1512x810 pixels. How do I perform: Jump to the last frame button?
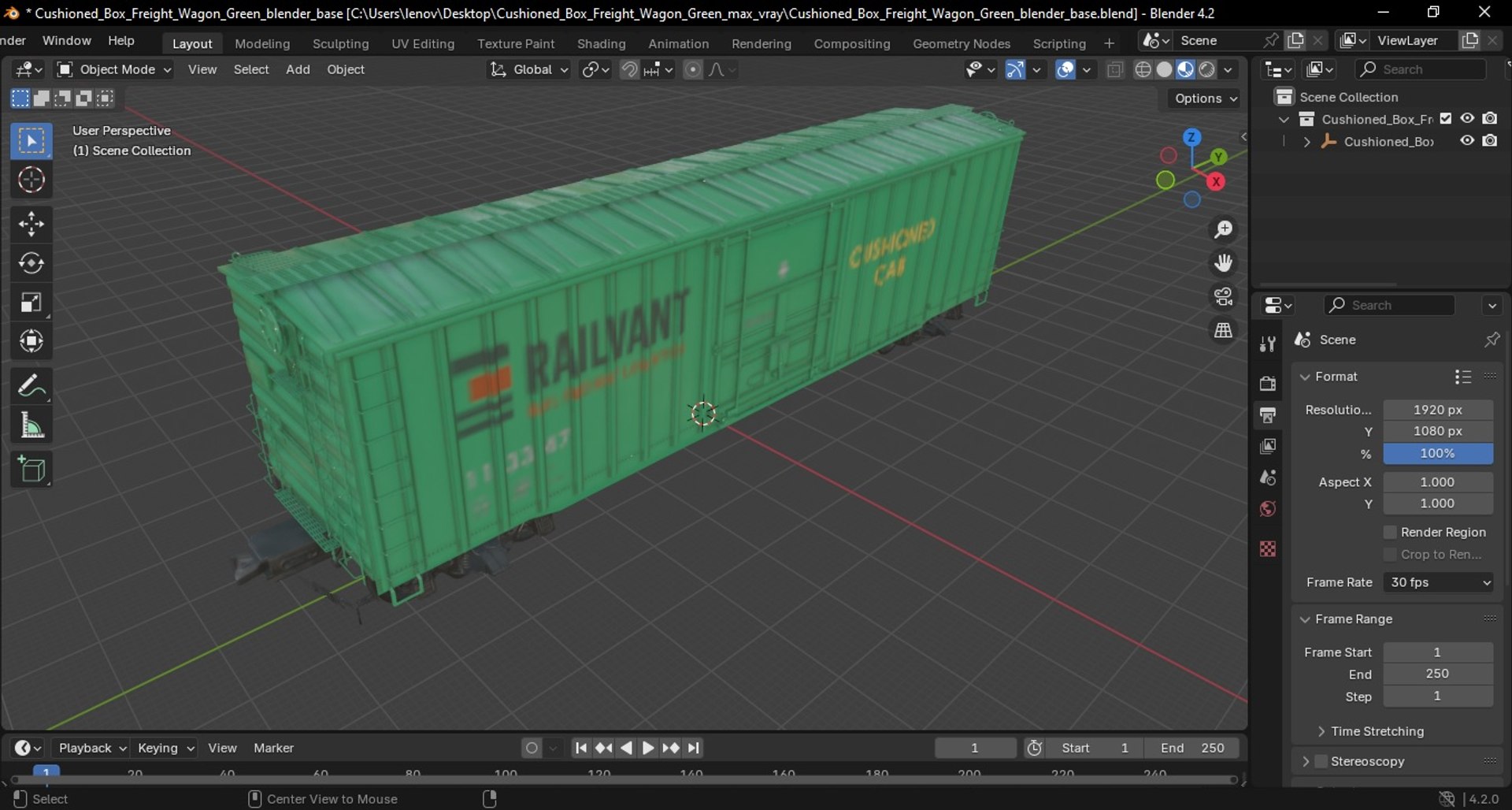[x=694, y=748]
